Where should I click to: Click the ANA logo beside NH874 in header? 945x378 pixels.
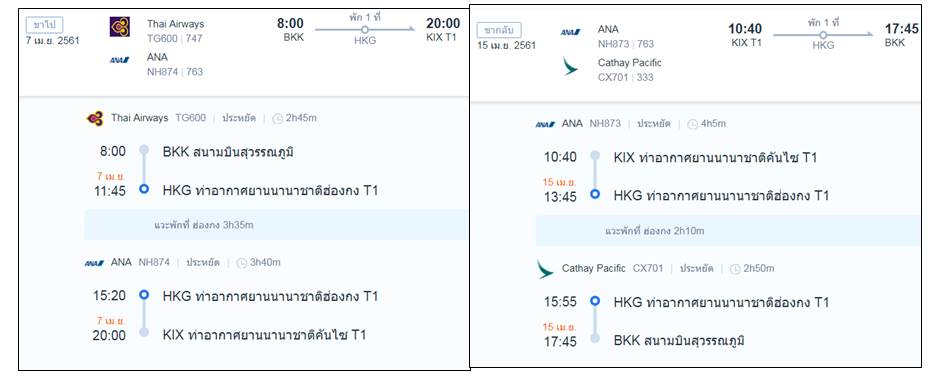(119, 60)
